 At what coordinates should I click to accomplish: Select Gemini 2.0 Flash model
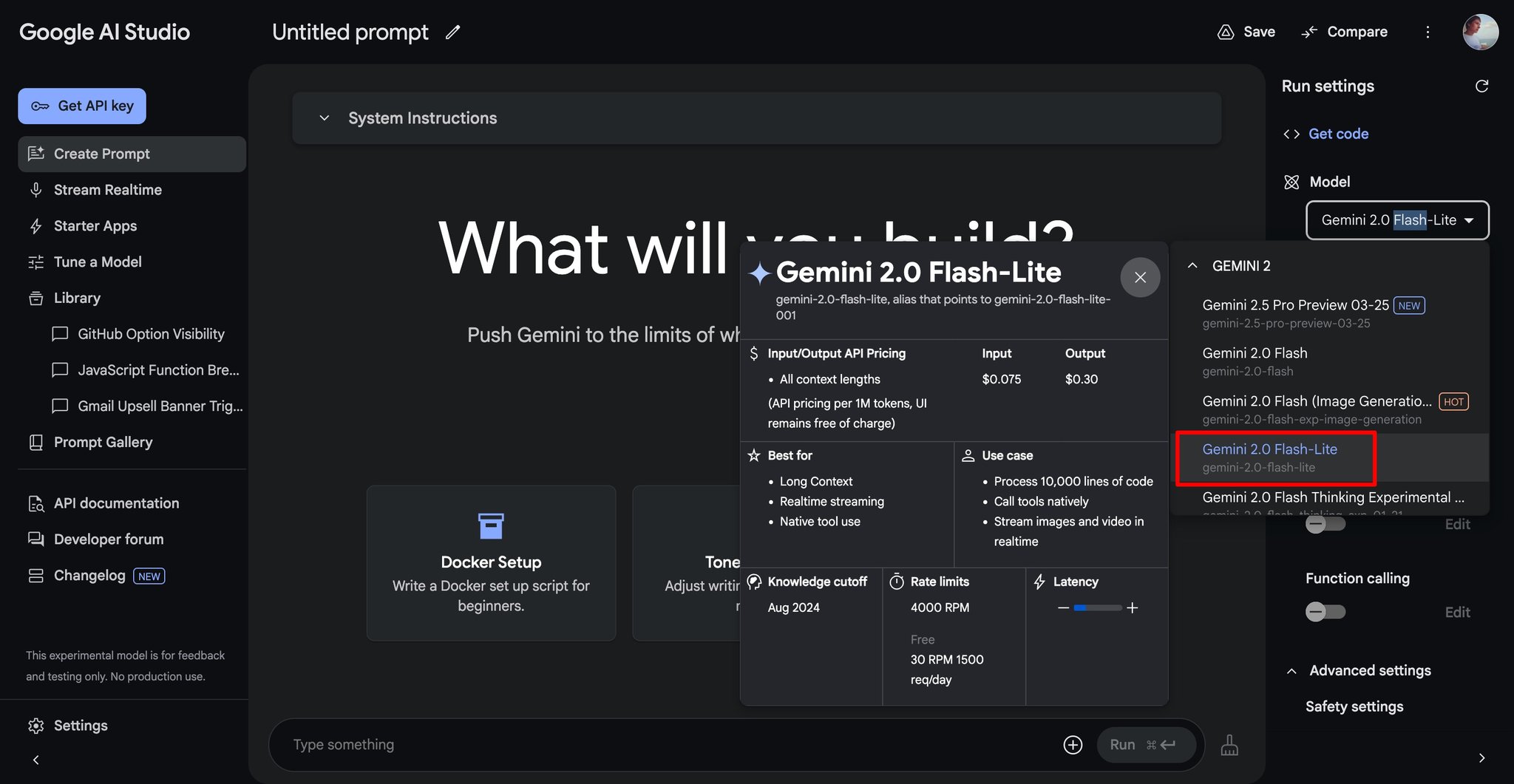coord(1331,361)
